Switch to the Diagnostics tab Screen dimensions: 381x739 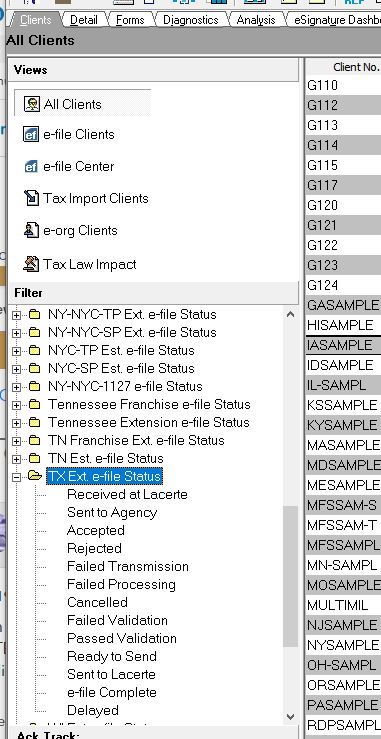coord(190,20)
